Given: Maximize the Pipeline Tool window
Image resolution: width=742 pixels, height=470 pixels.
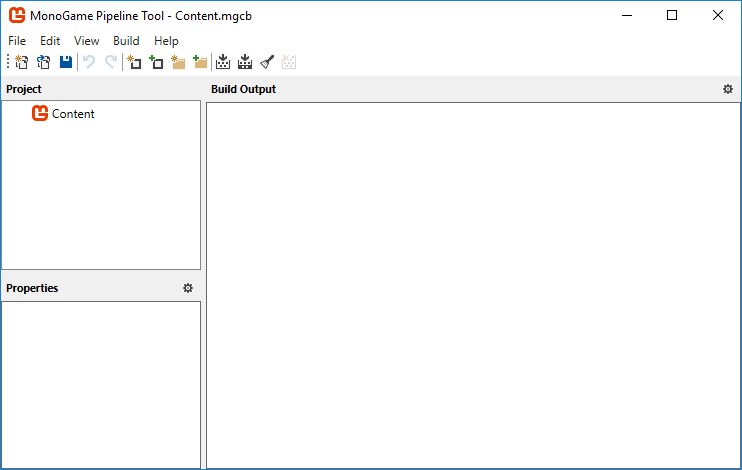Looking at the screenshot, I should click(671, 15).
